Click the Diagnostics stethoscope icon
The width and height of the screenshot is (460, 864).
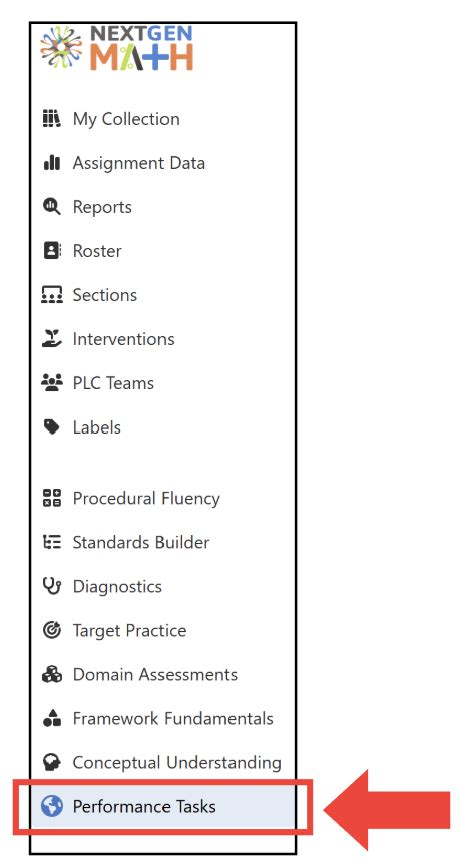[x=52, y=586]
